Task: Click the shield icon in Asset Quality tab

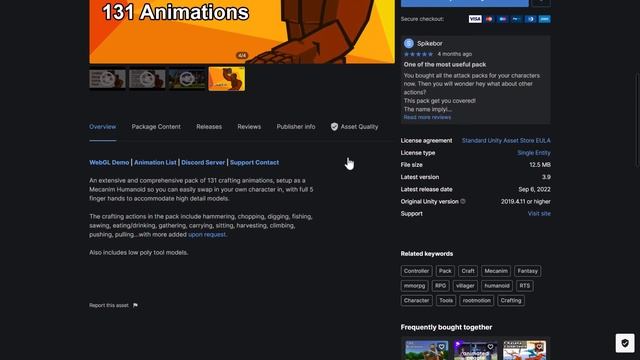Action: point(334,127)
